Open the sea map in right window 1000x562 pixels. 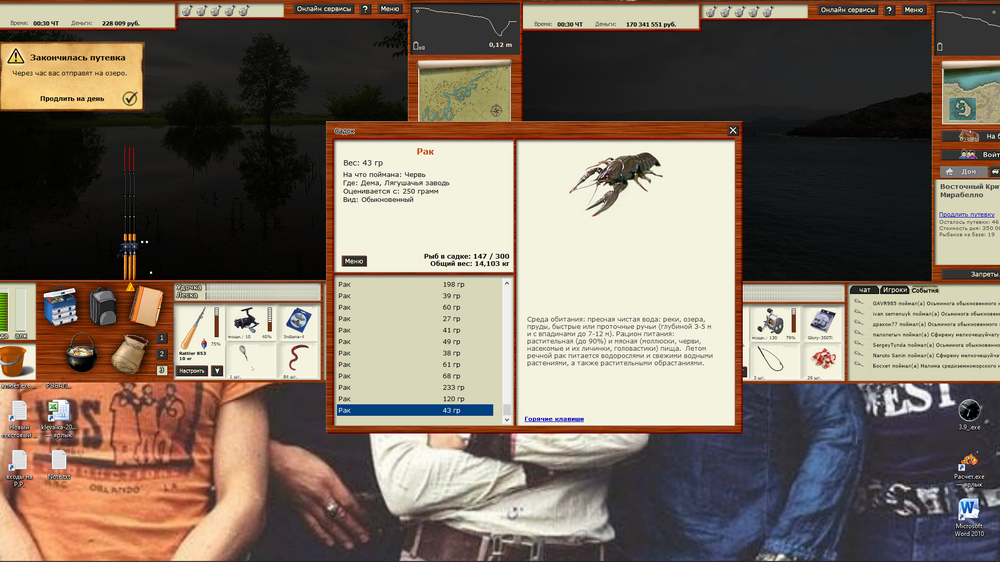click(x=971, y=94)
